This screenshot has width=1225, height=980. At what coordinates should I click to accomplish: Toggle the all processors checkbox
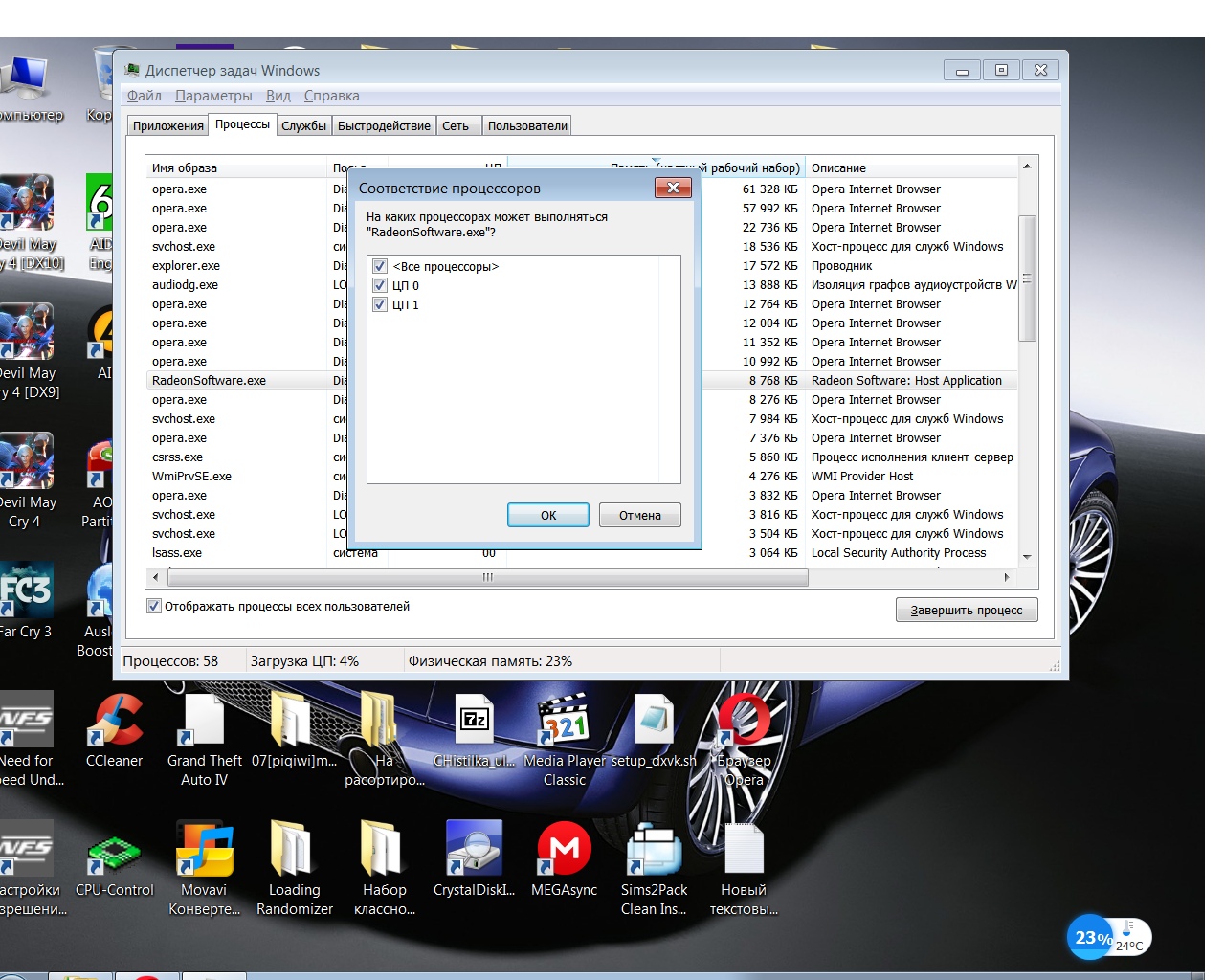click(x=380, y=266)
